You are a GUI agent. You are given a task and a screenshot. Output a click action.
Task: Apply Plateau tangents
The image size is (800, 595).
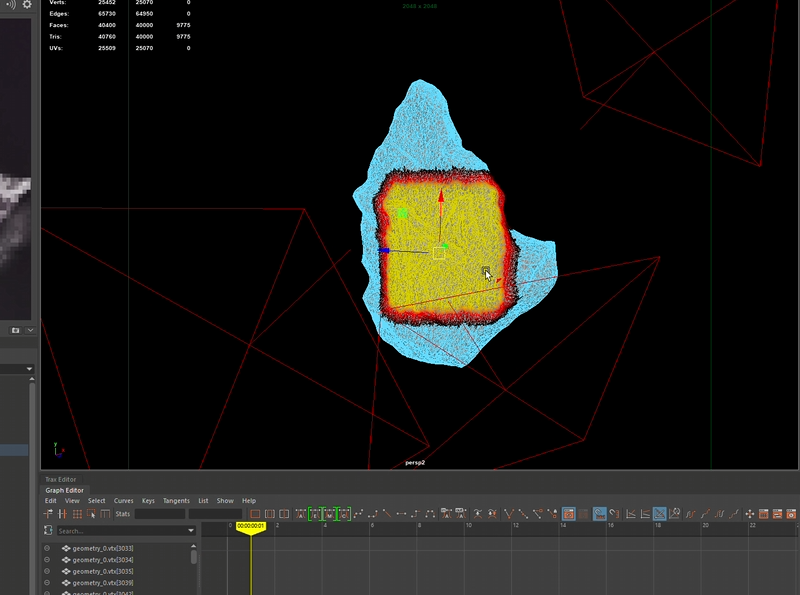(430, 514)
